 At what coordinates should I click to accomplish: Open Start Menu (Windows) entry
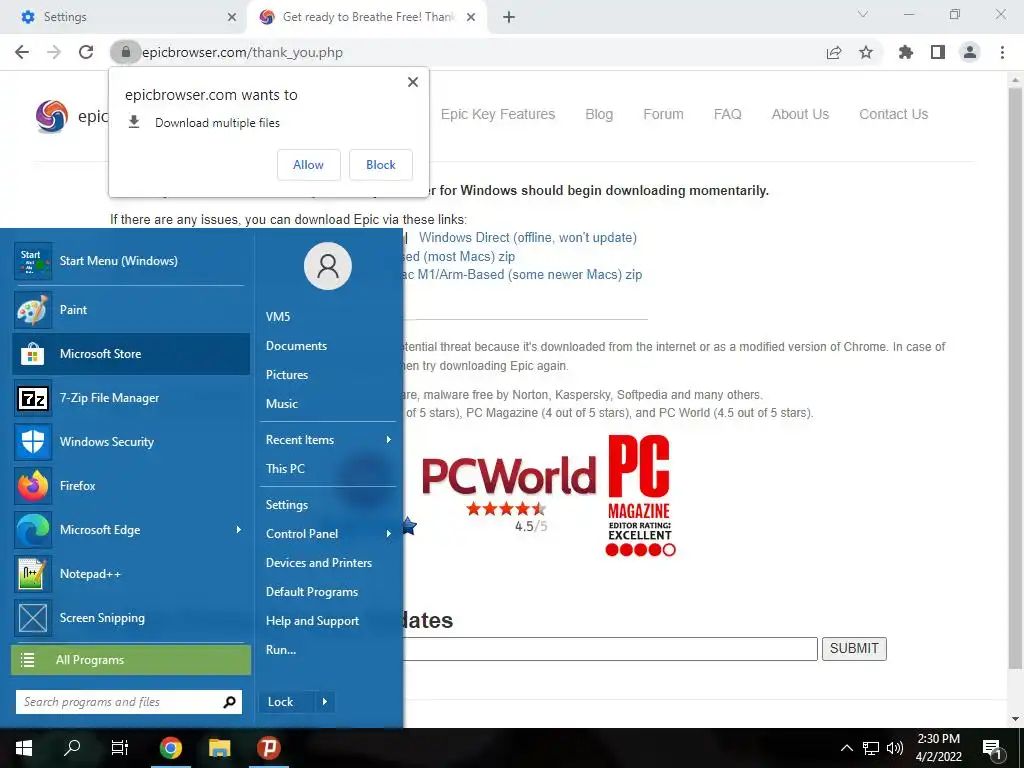coord(131,261)
